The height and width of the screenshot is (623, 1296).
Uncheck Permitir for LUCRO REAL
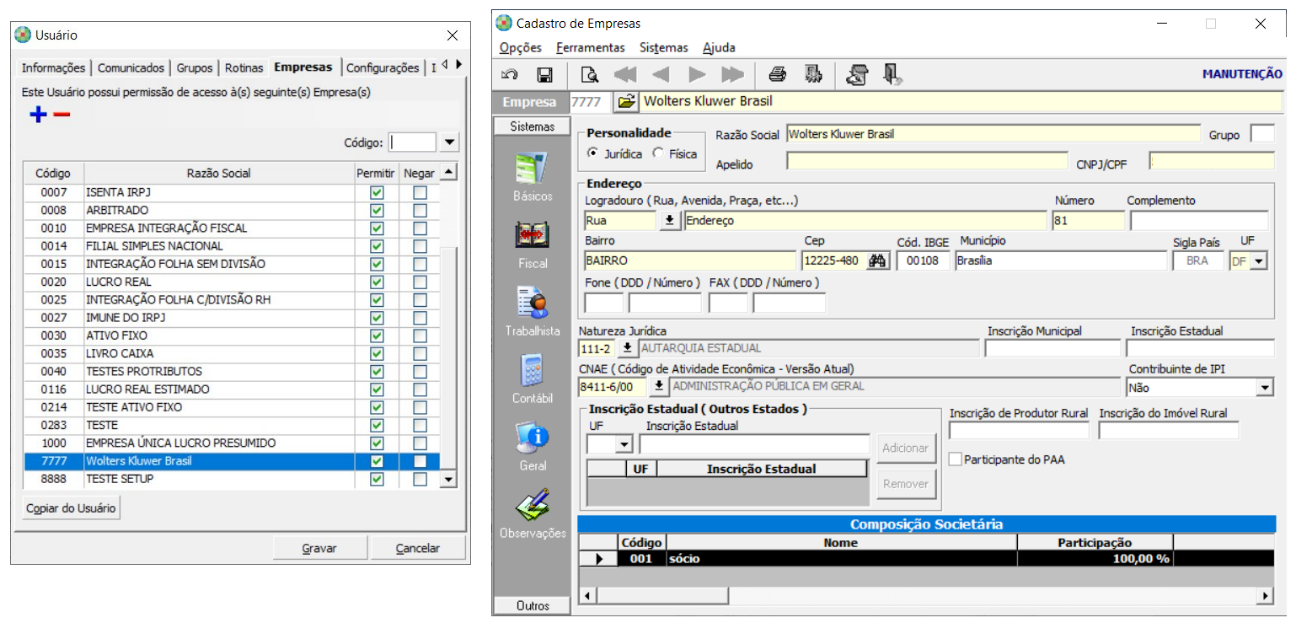pos(377,282)
